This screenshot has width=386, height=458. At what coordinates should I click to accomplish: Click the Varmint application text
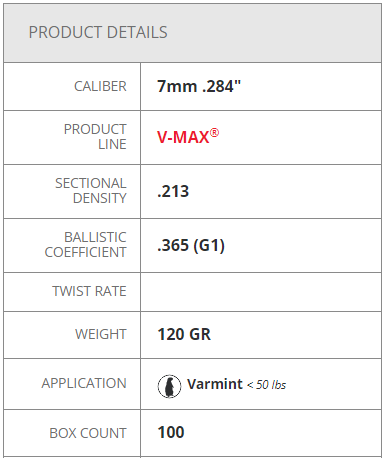(215, 384)
